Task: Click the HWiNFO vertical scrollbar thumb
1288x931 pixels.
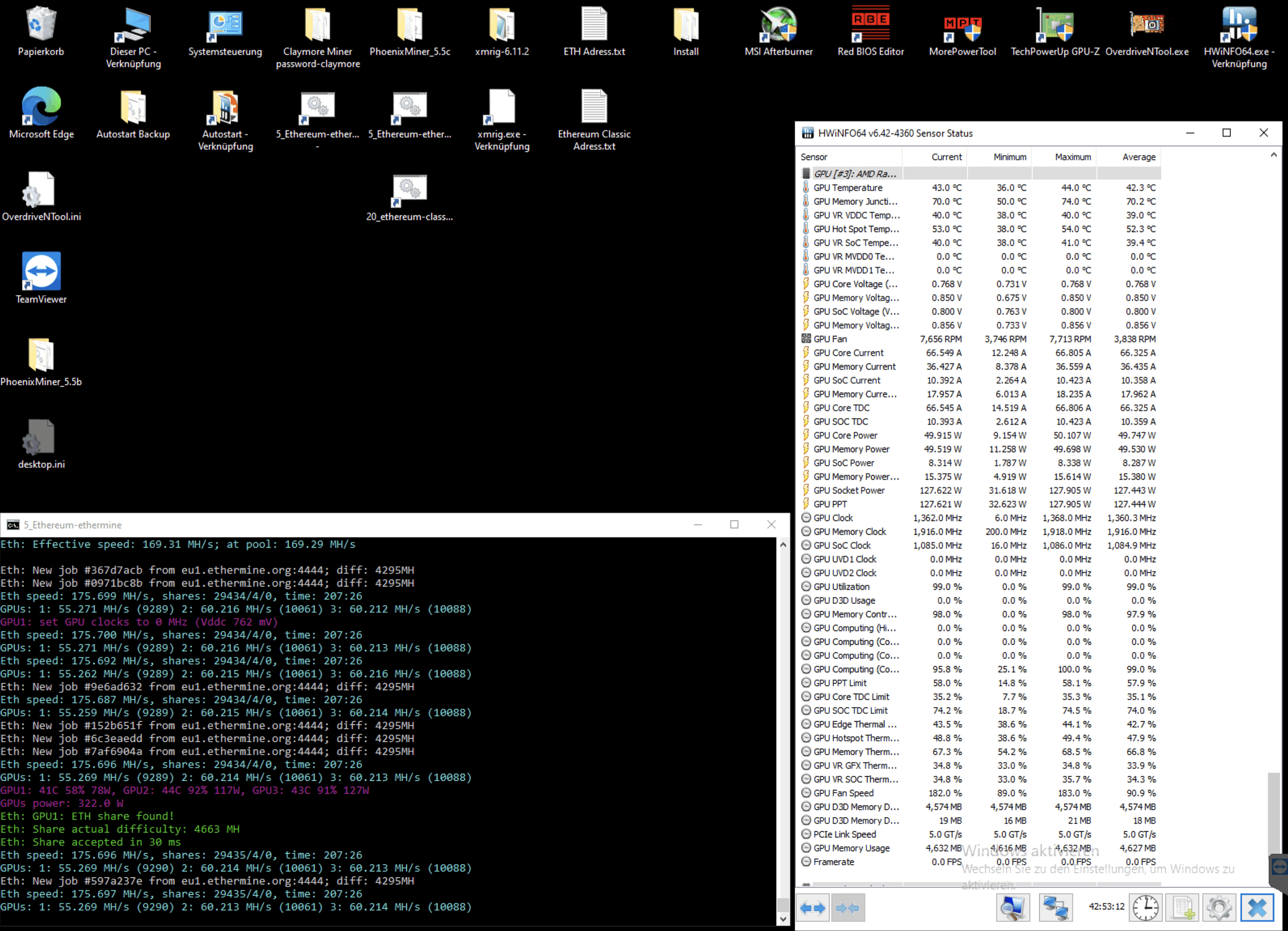Action: 1274,813
